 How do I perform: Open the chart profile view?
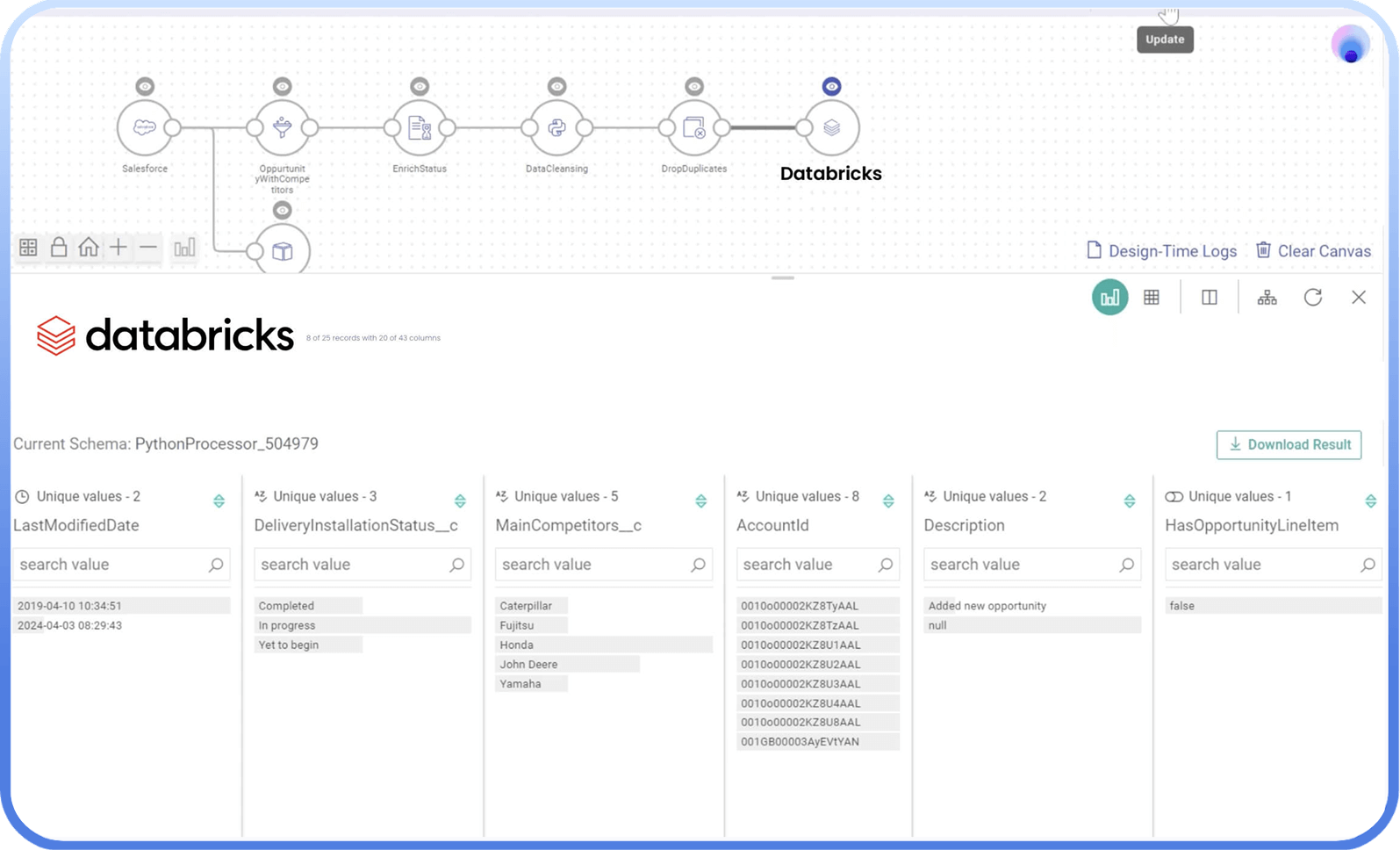1109,298
